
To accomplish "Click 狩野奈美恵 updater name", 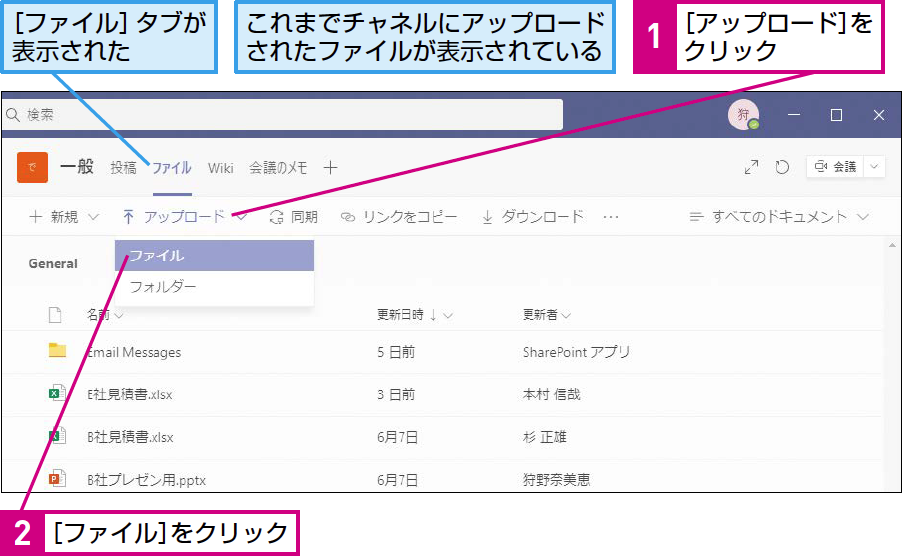I will click(x=556, y=480).
